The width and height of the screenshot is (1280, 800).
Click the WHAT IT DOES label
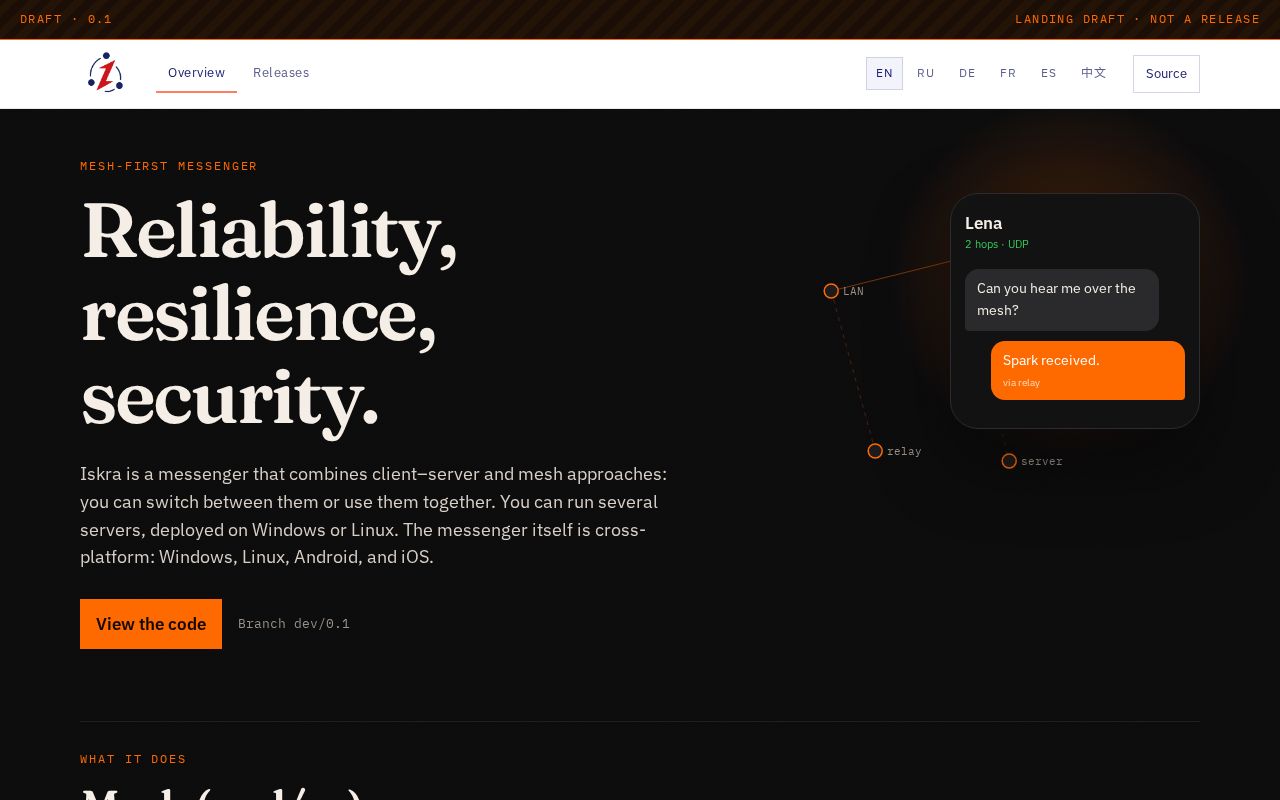point(133,759)
